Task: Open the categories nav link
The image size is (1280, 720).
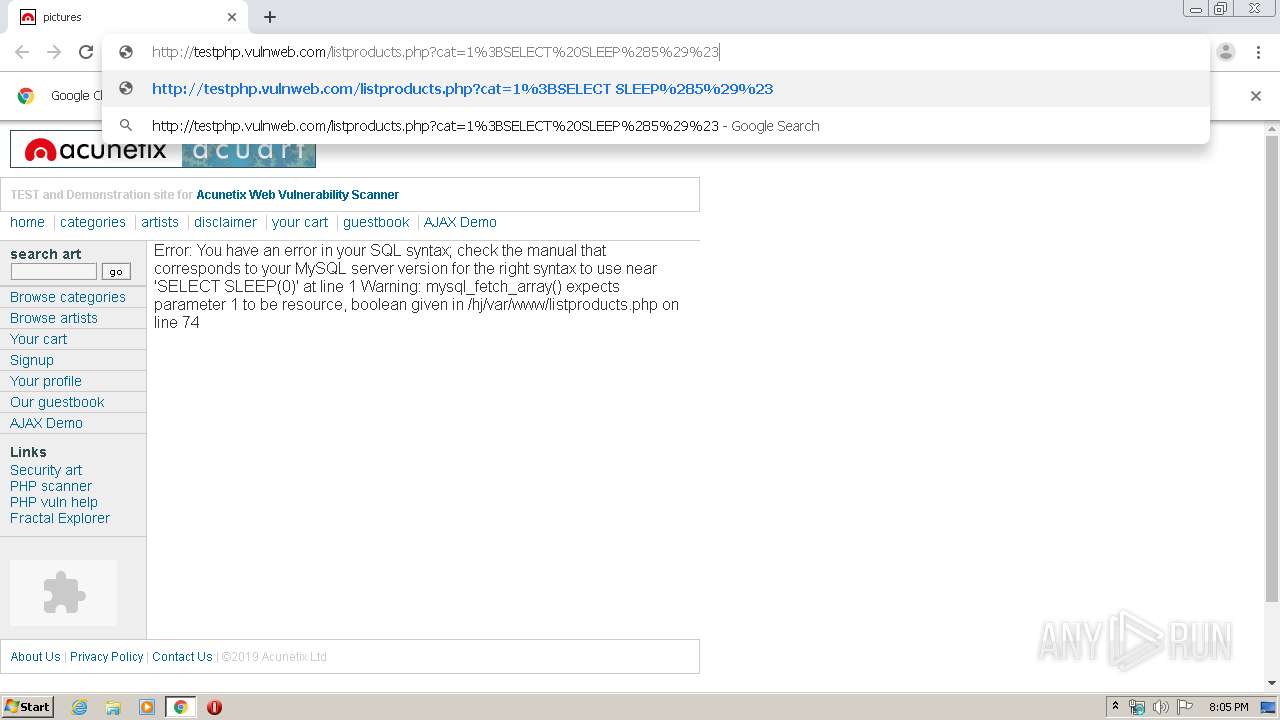Action: click(x=93, y=222)
